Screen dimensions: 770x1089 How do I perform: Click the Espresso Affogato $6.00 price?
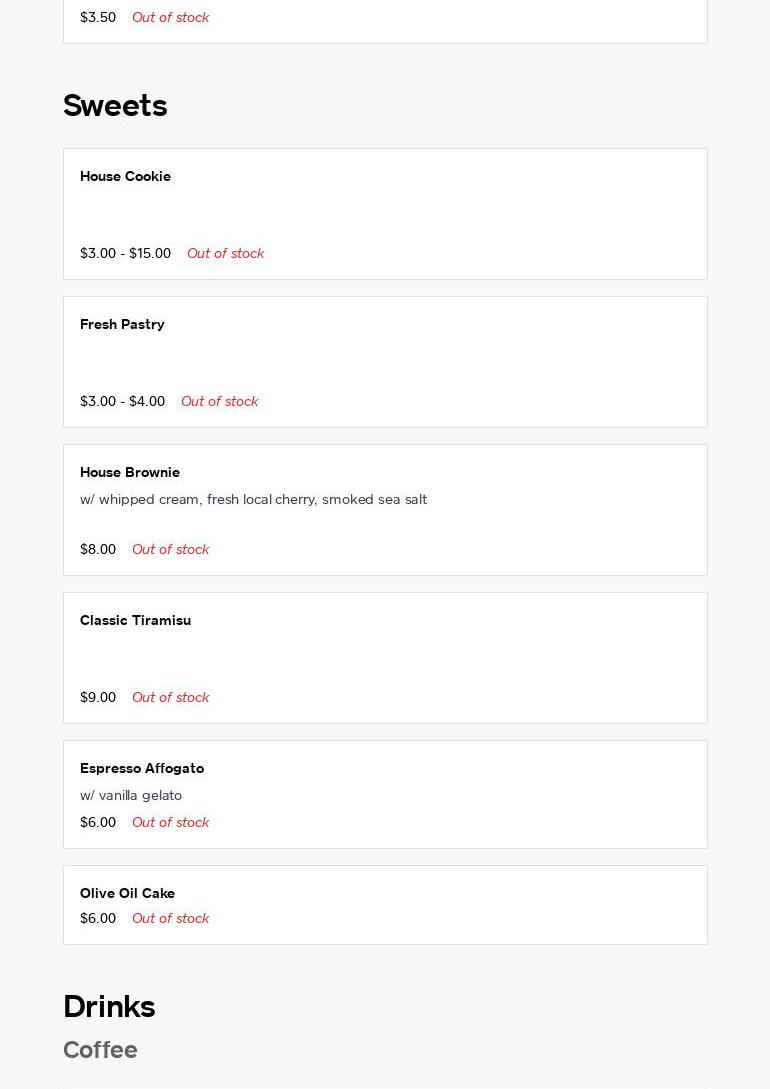[x=98, y=823]
